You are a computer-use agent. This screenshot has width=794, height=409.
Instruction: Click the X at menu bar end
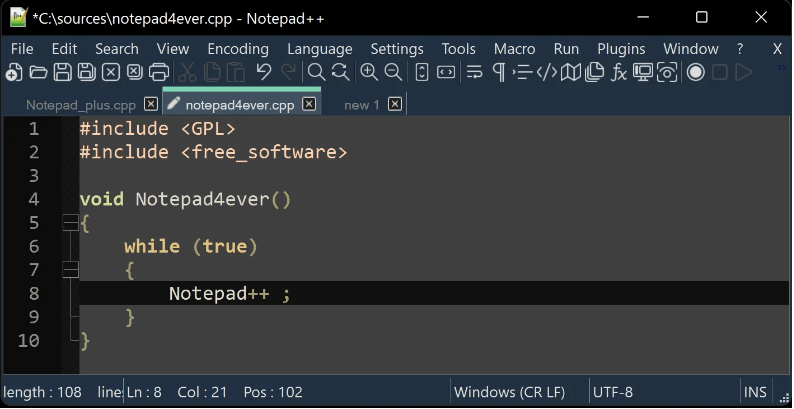pos(777,49)
